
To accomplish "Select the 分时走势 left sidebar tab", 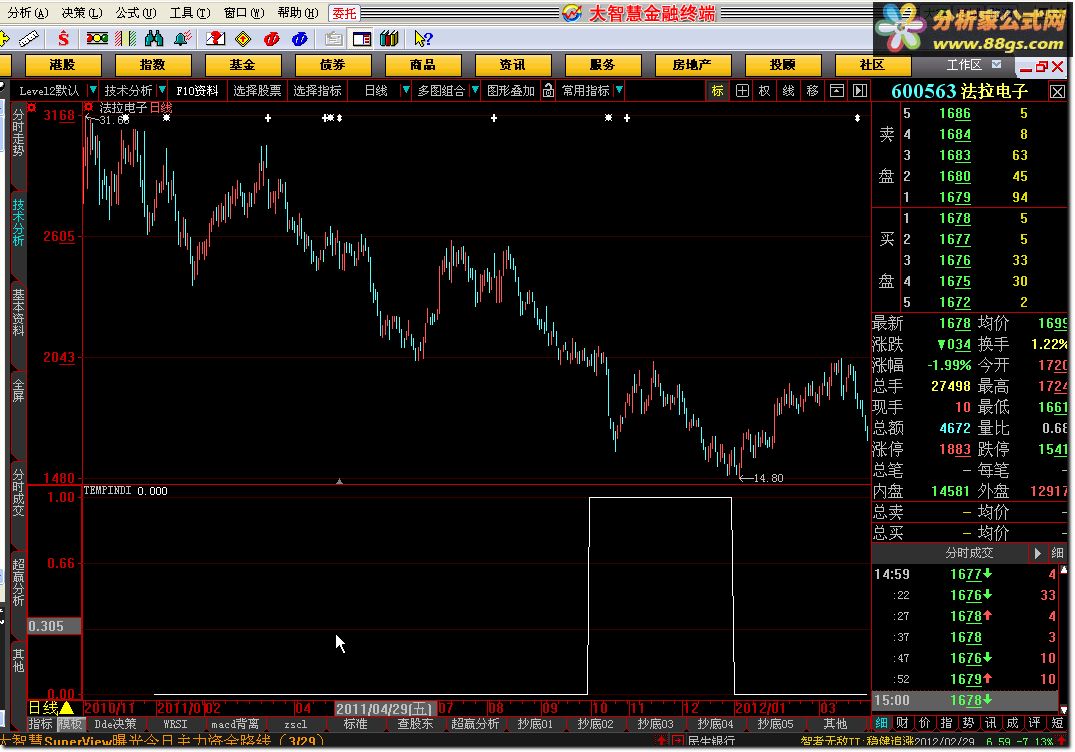I will (x=18, y=132).
